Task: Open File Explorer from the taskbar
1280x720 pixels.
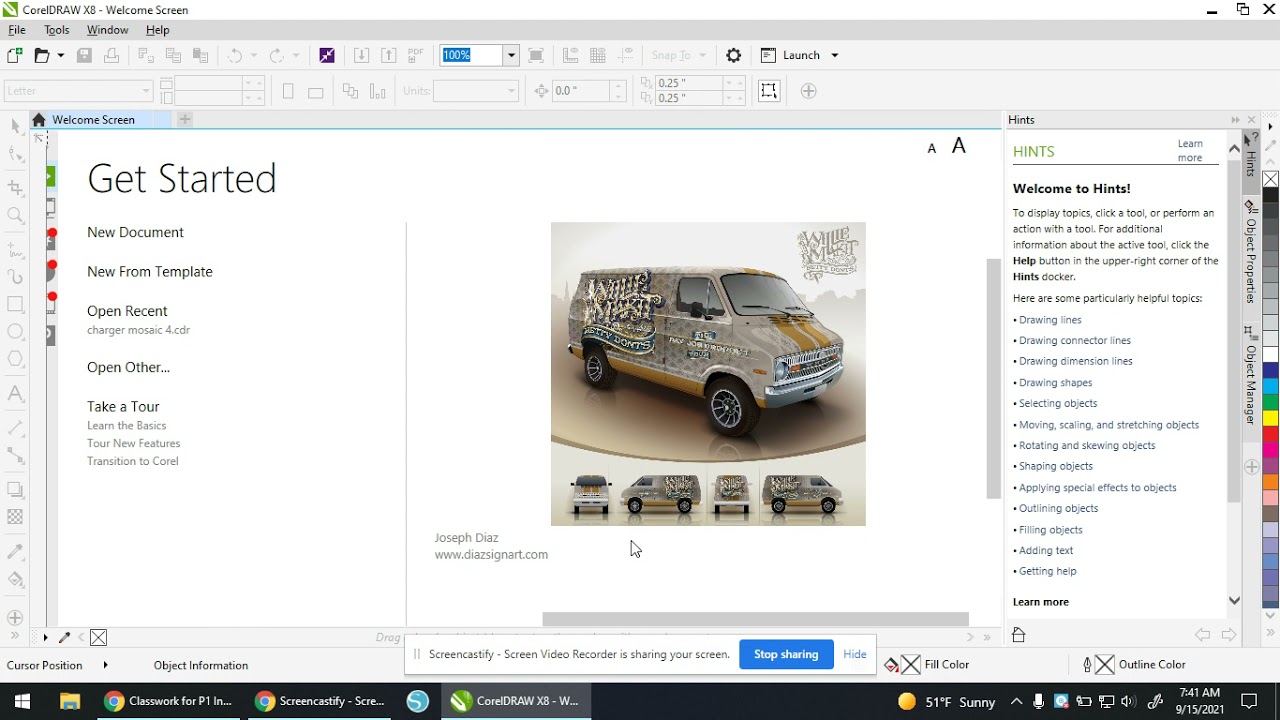Action: [x=70, y=701]
